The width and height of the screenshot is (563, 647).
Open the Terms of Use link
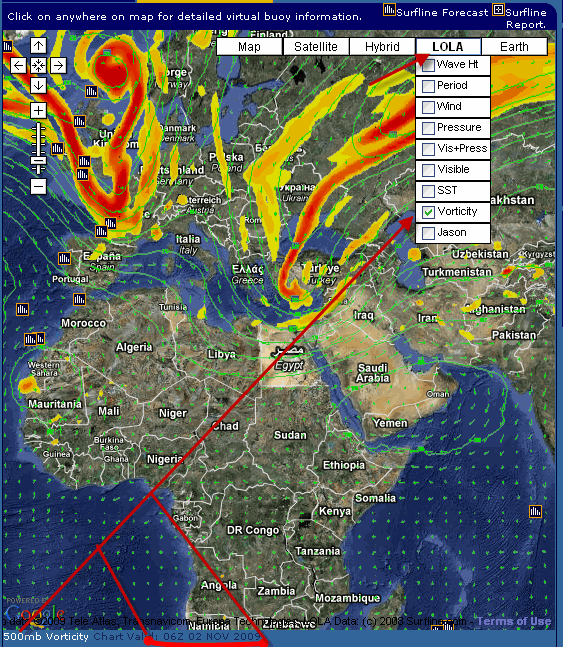(514, 621)
